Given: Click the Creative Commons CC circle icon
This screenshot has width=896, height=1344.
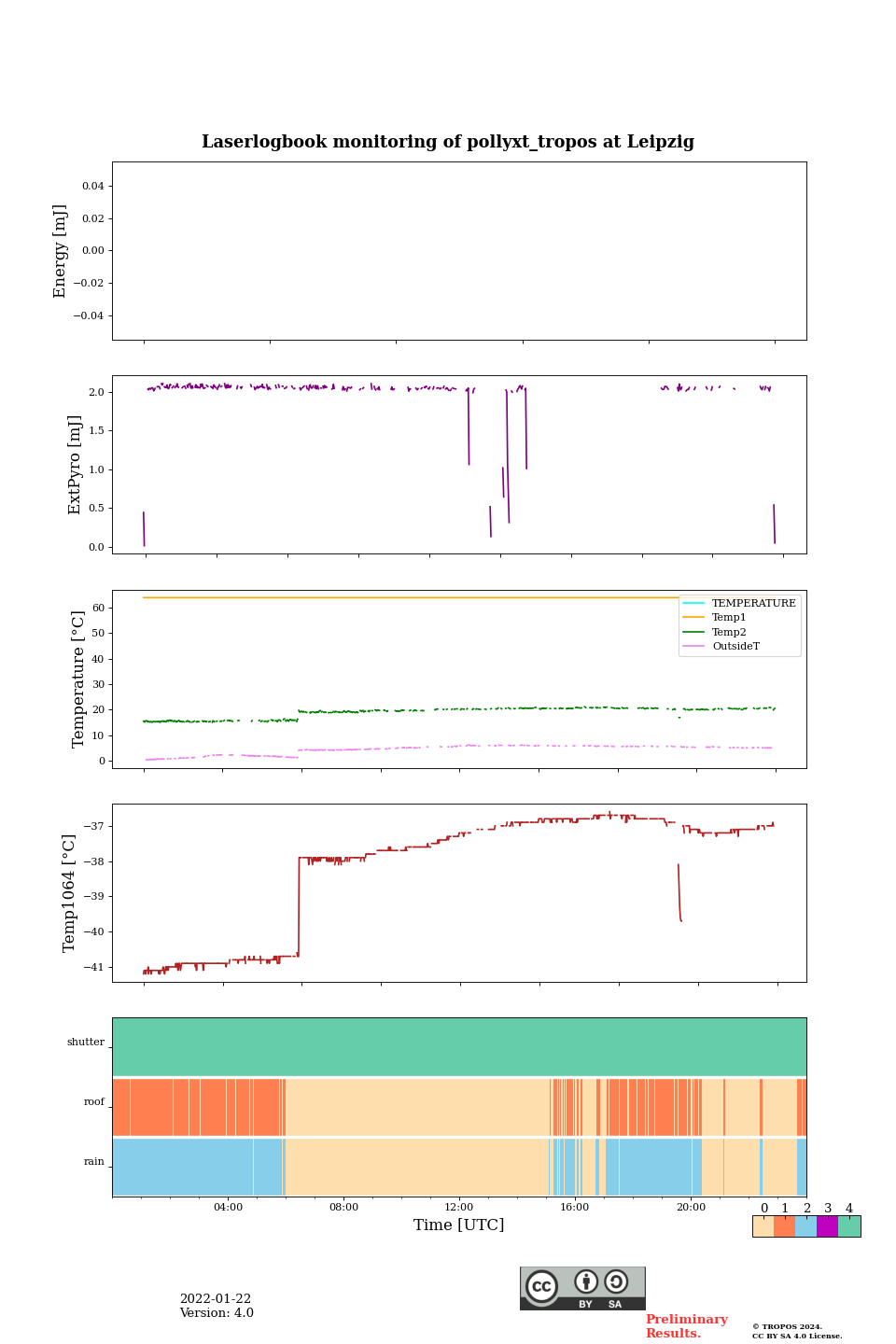Looking at the screenshot, I should [541, 1286].
